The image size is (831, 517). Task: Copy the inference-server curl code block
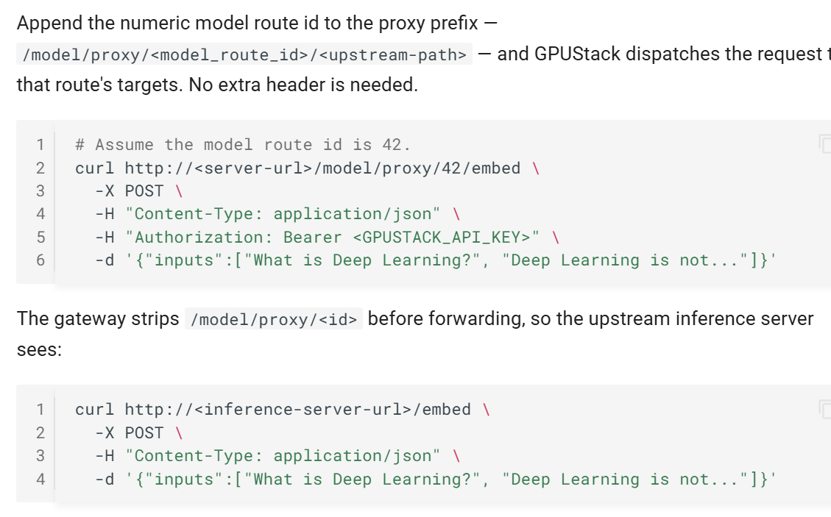click(825, 409)
